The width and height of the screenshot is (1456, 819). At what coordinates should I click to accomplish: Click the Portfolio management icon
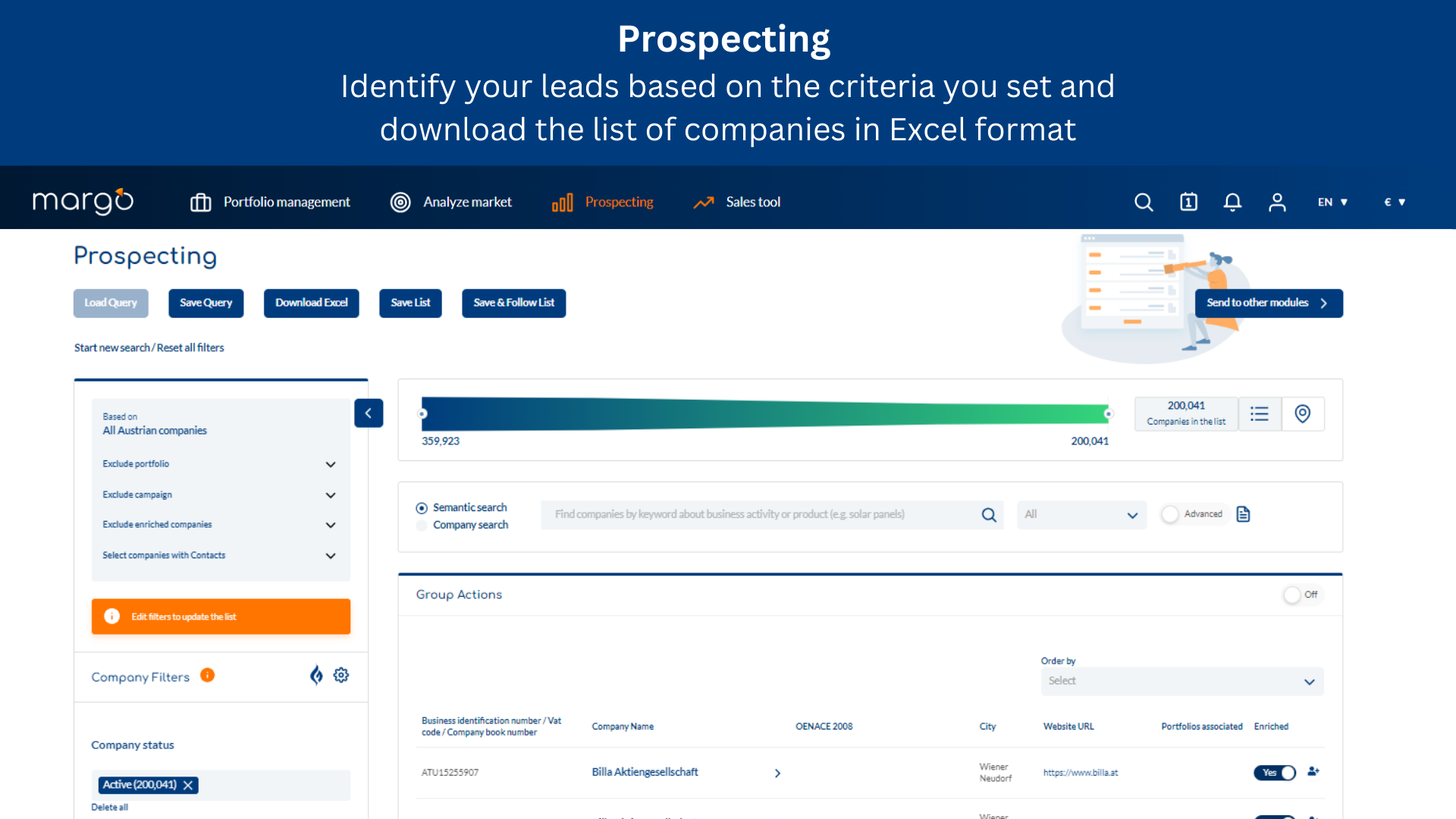tap(200, 201)
